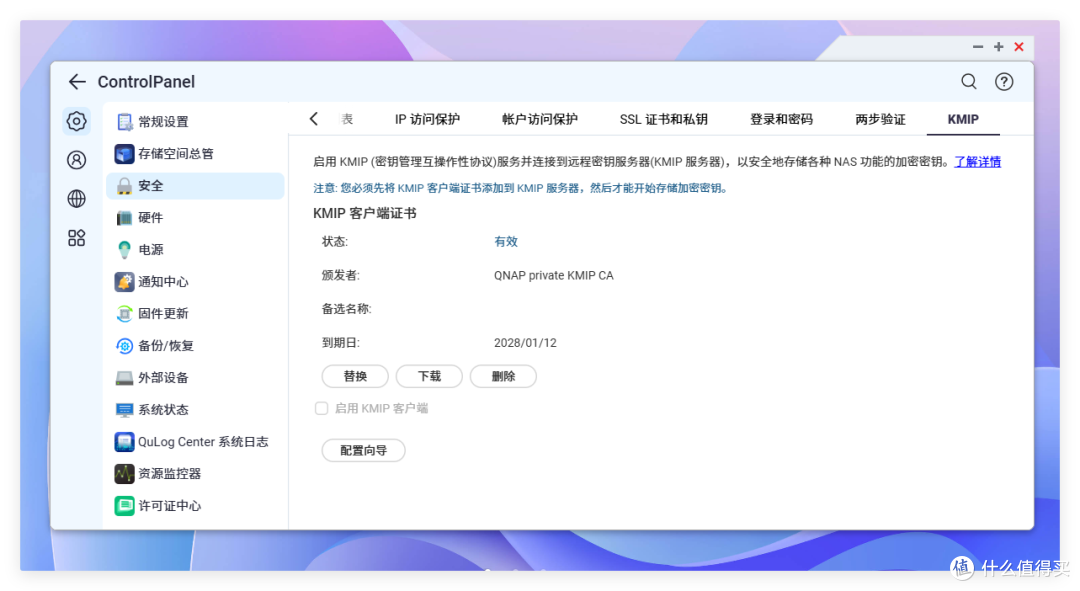Open 通知中心 in the sidebar
1080x591 pixels.
196,282
